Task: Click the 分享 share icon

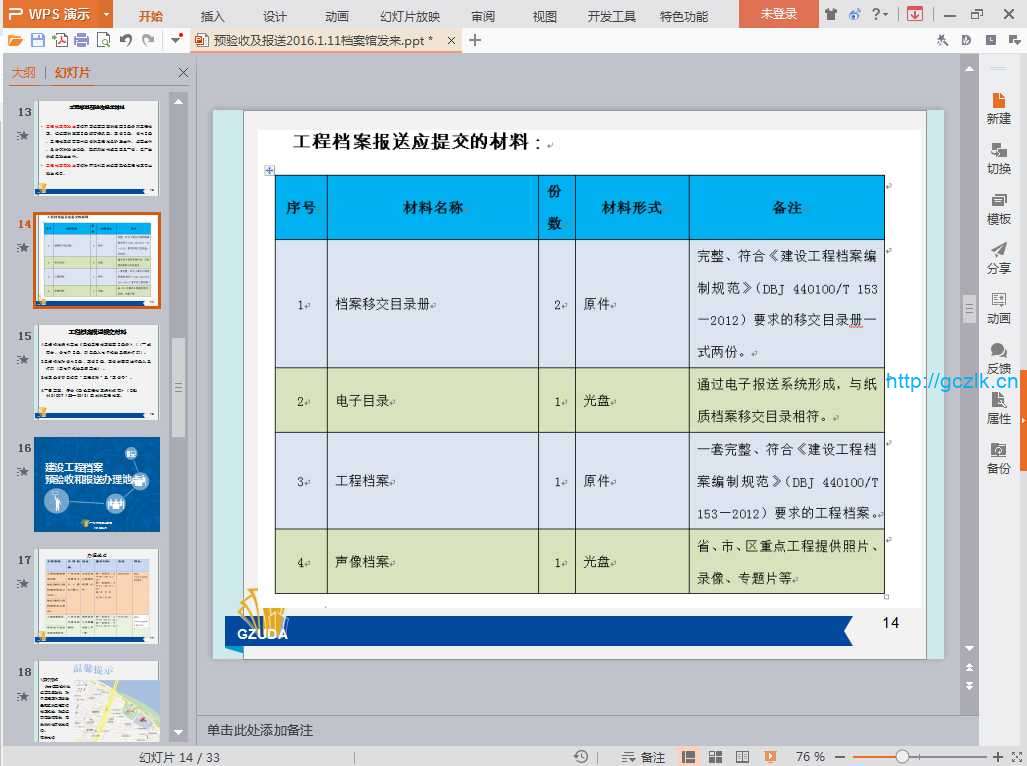Action: (998, 257)
